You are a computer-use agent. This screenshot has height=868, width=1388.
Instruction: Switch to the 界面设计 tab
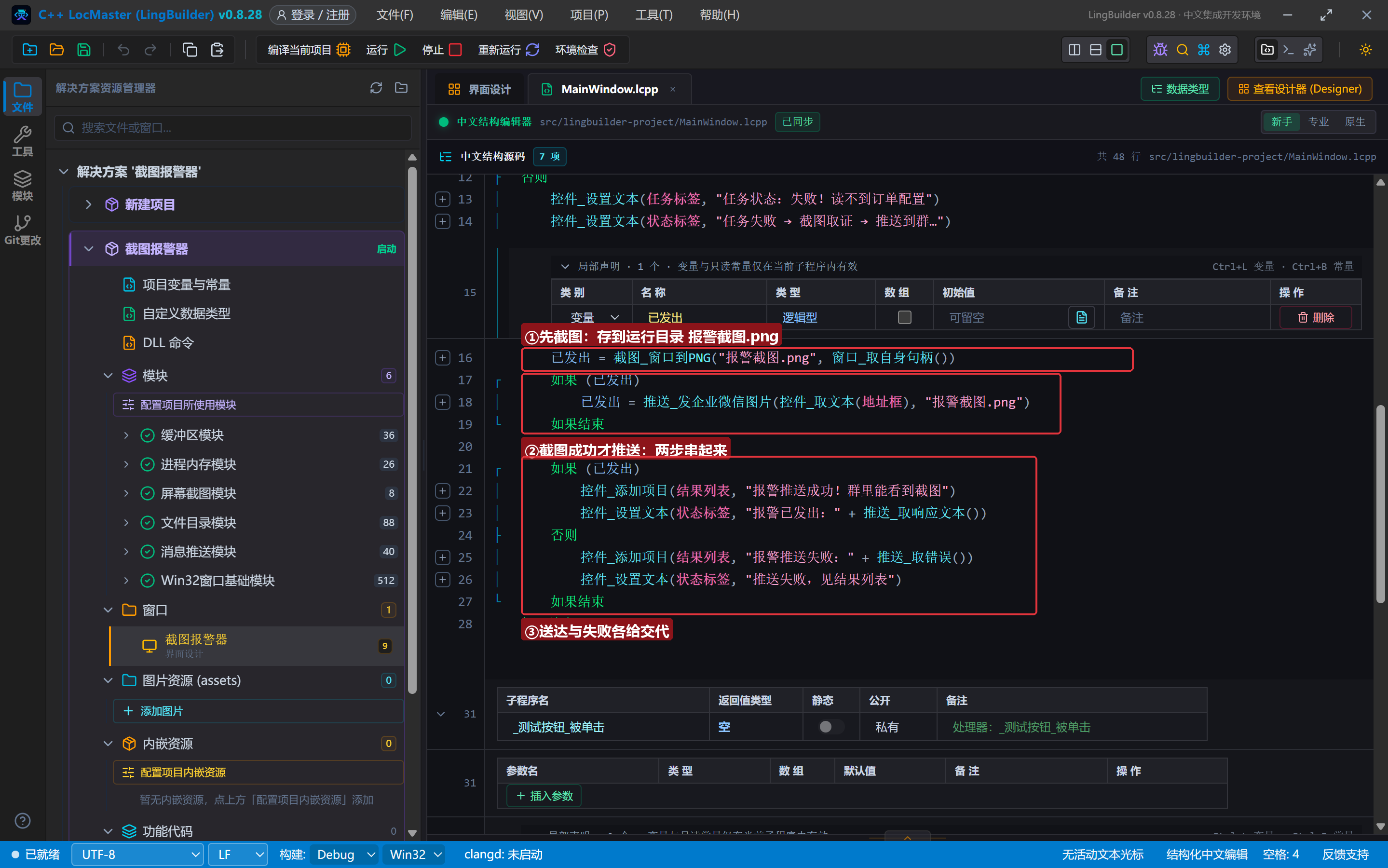(x=479, y=89)
